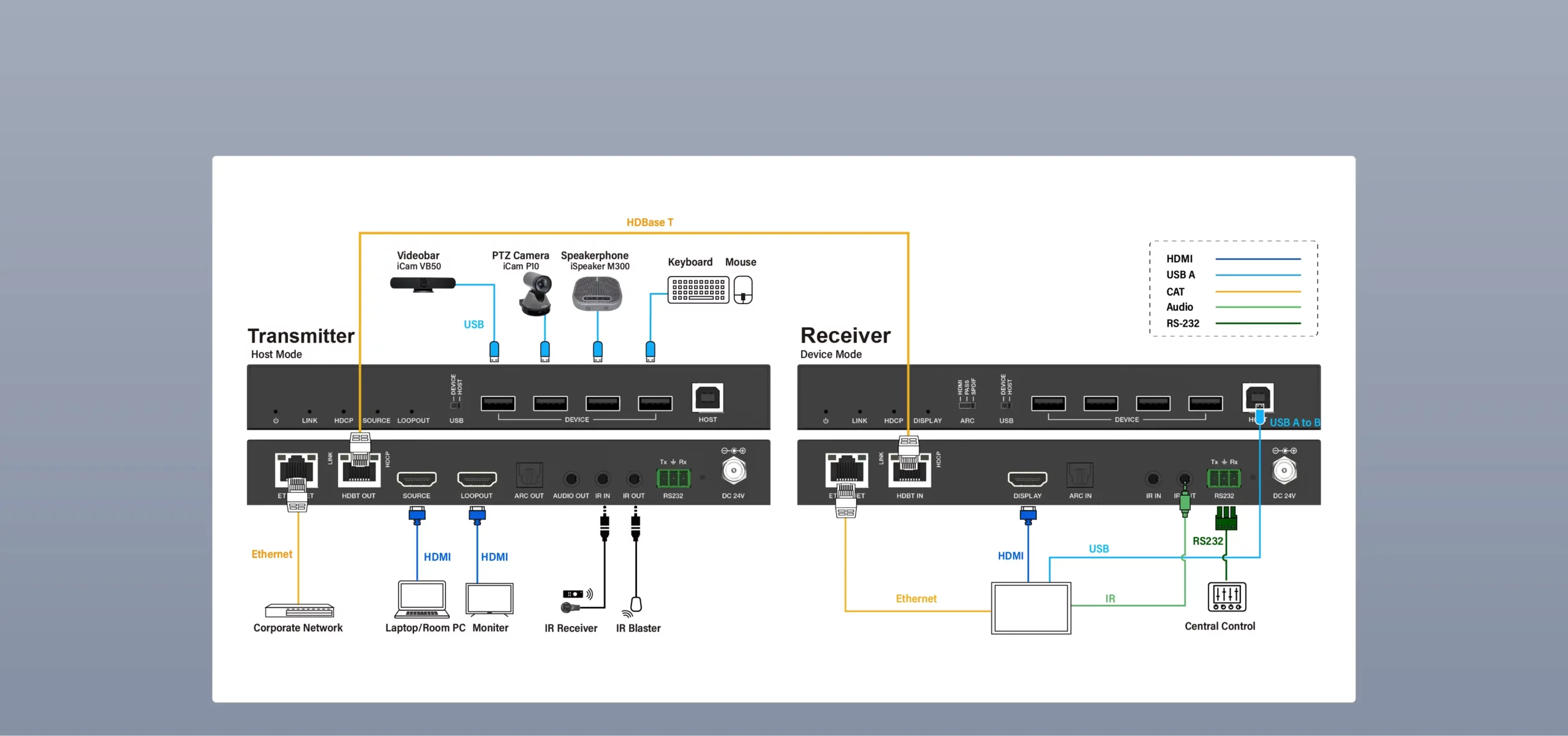The image size is (1568, 736).
Task: Click the HDMI legend color line
Action: 1257,259
